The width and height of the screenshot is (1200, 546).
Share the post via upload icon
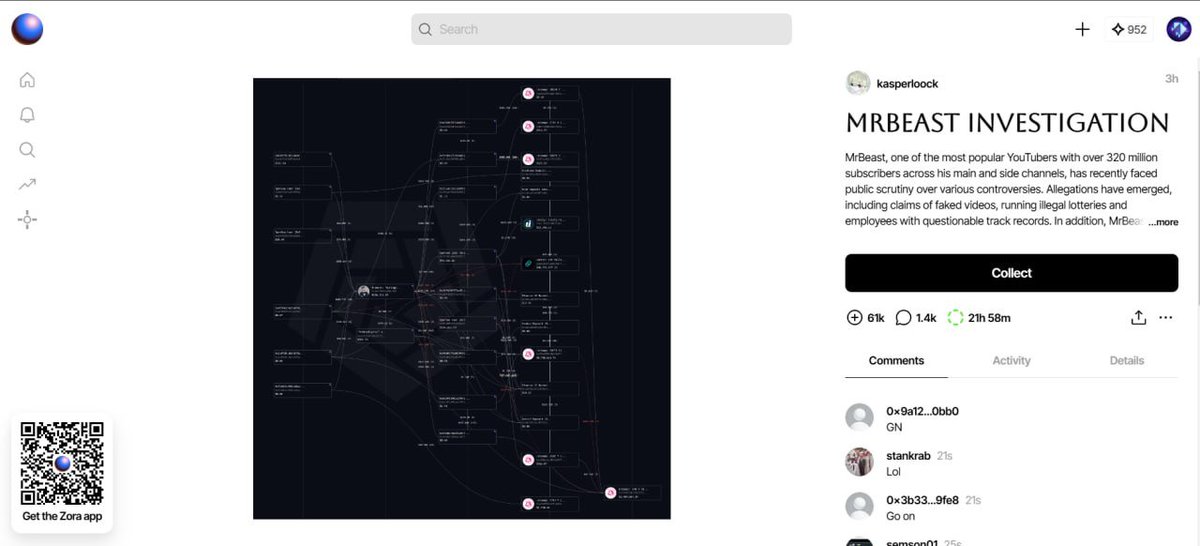pyautogui.click(x=1138, y=318)
